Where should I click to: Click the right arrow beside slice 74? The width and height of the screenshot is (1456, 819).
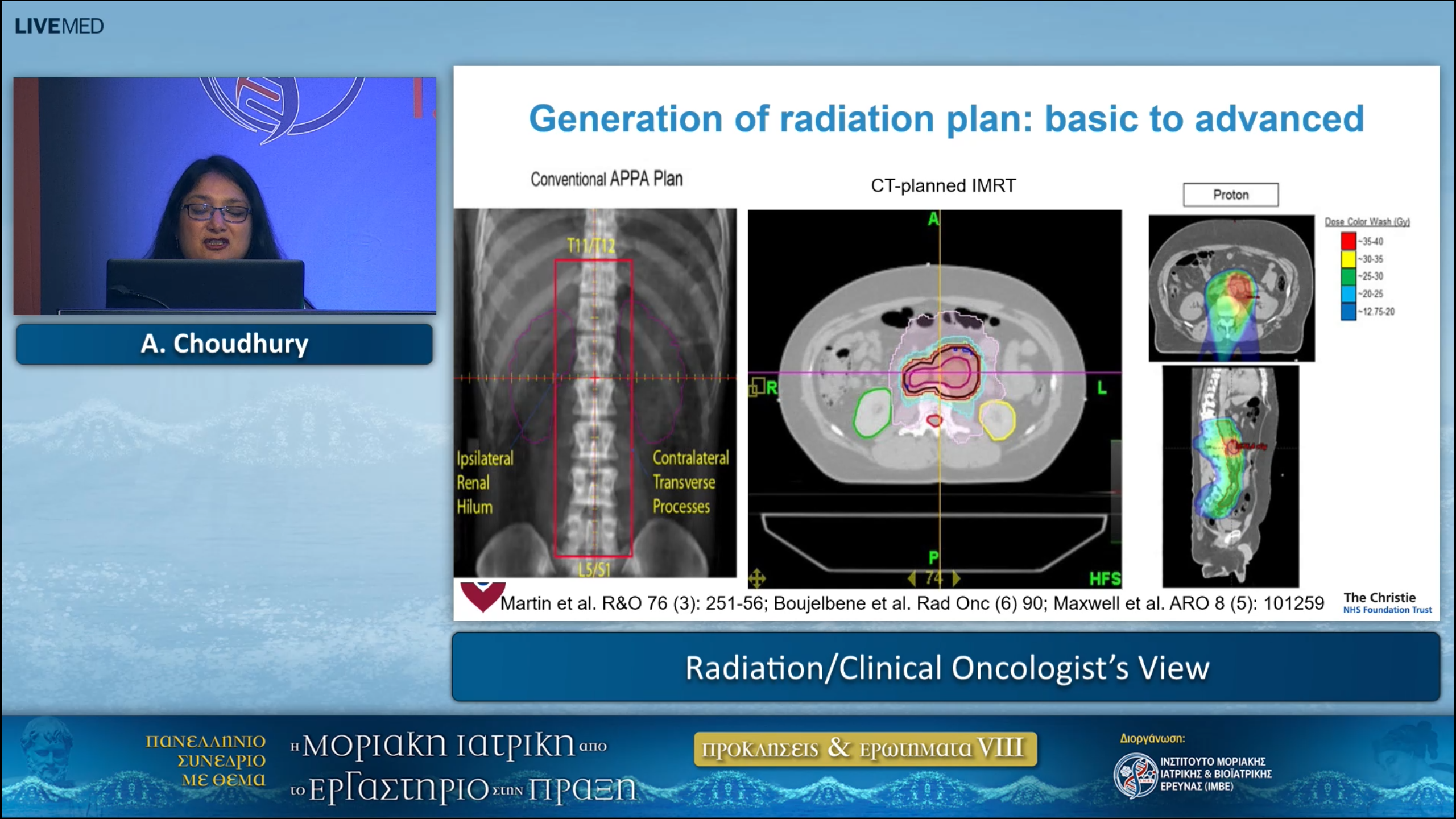pos(956,578)
